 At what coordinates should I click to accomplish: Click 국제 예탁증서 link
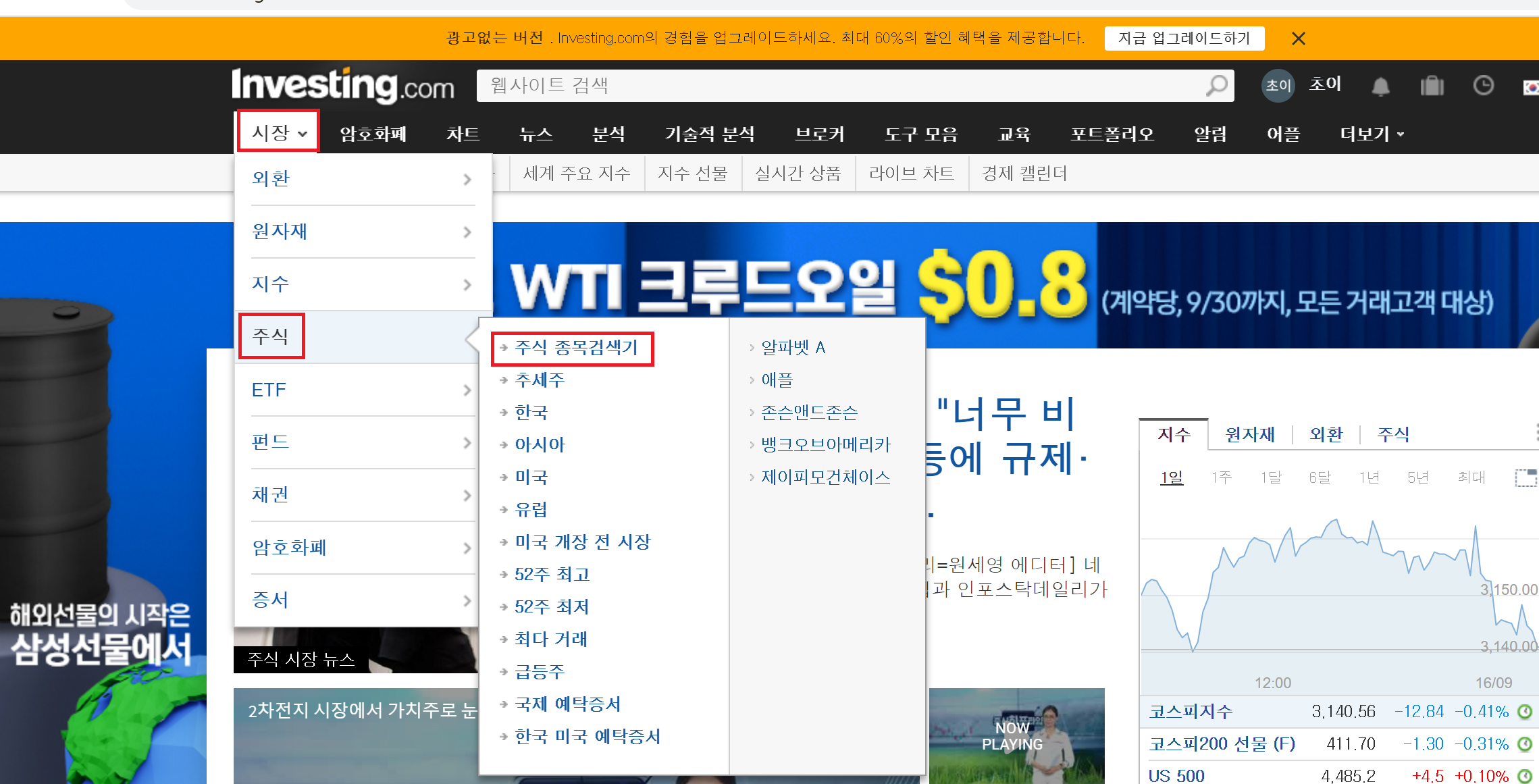click(x=567, y=704)
